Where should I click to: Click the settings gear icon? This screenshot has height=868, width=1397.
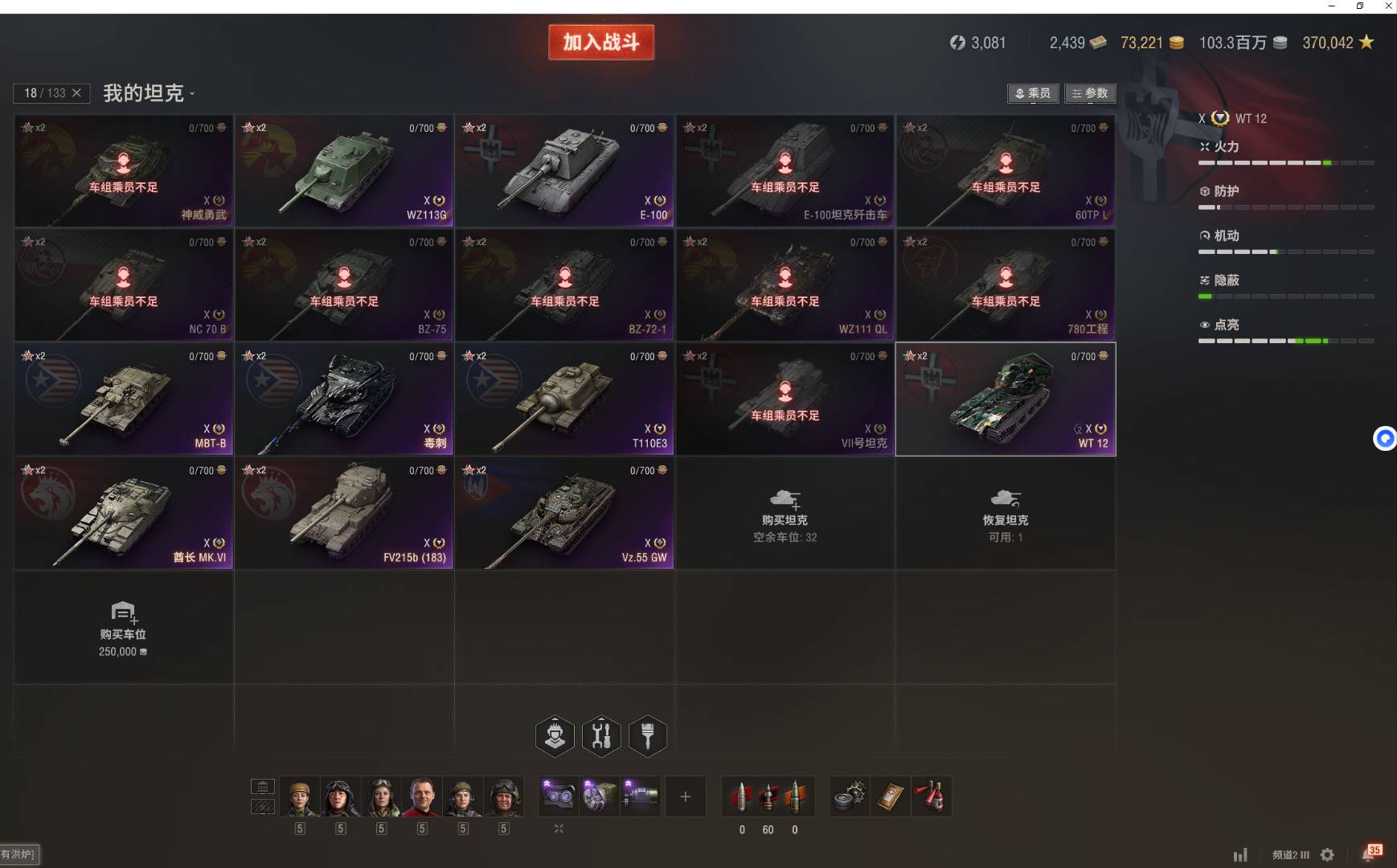(x=1327, y=855)
